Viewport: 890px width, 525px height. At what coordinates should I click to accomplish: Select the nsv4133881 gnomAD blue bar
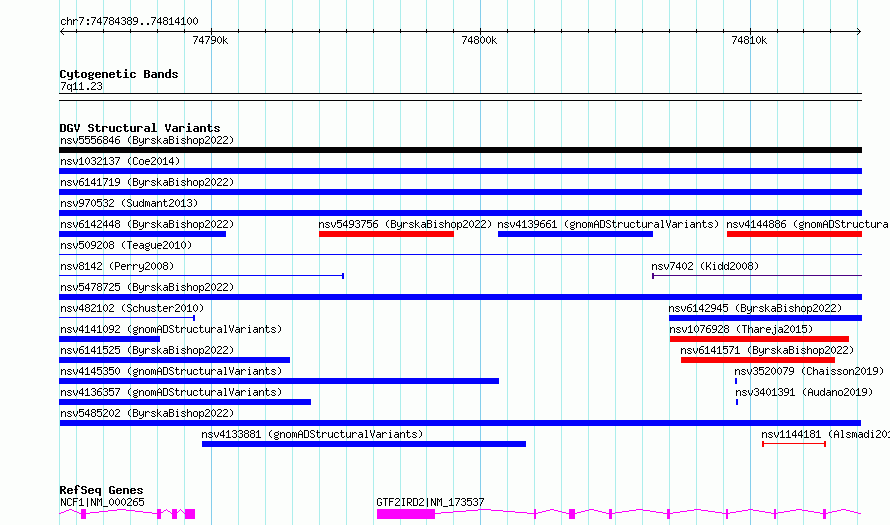pyautogui.click(x=364, y=444)
